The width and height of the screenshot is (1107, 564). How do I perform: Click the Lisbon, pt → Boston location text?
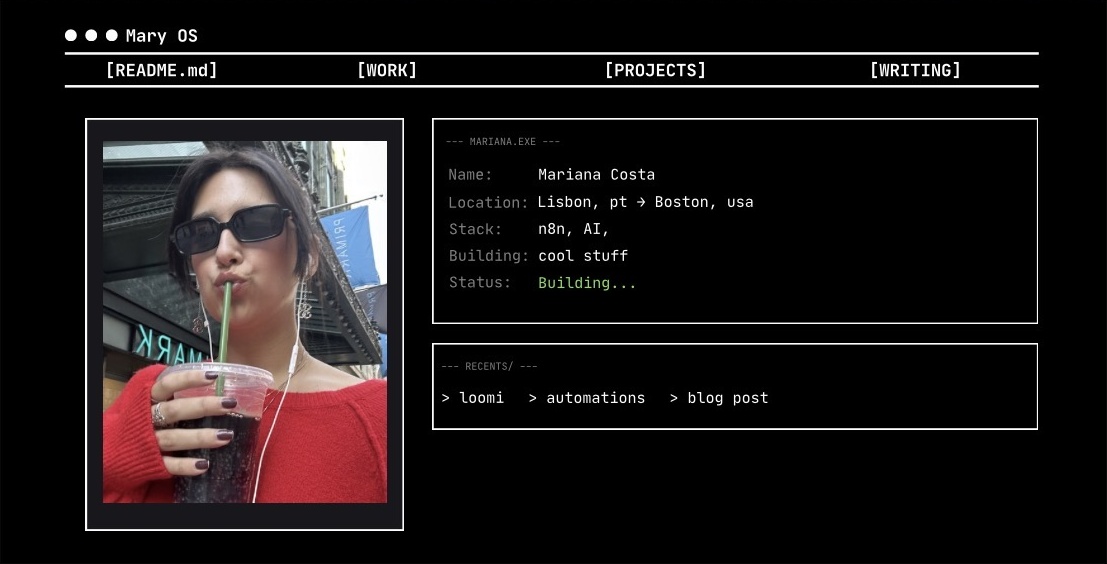[645, 202]
